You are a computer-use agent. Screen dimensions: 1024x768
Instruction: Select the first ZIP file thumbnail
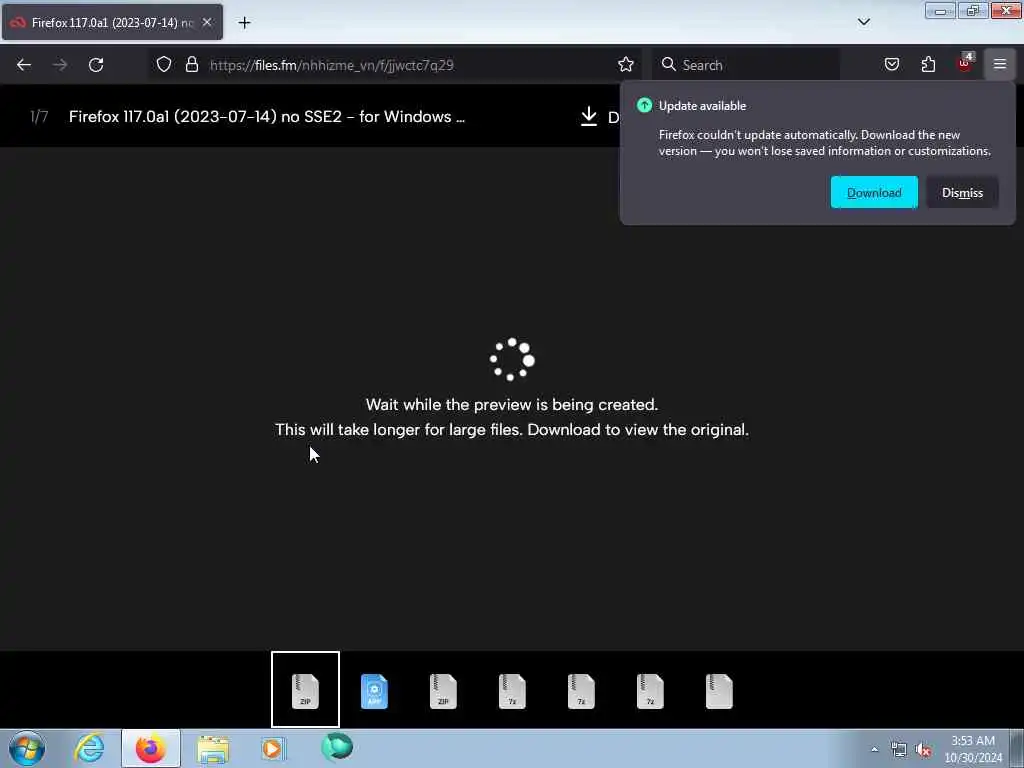(305, 690)
